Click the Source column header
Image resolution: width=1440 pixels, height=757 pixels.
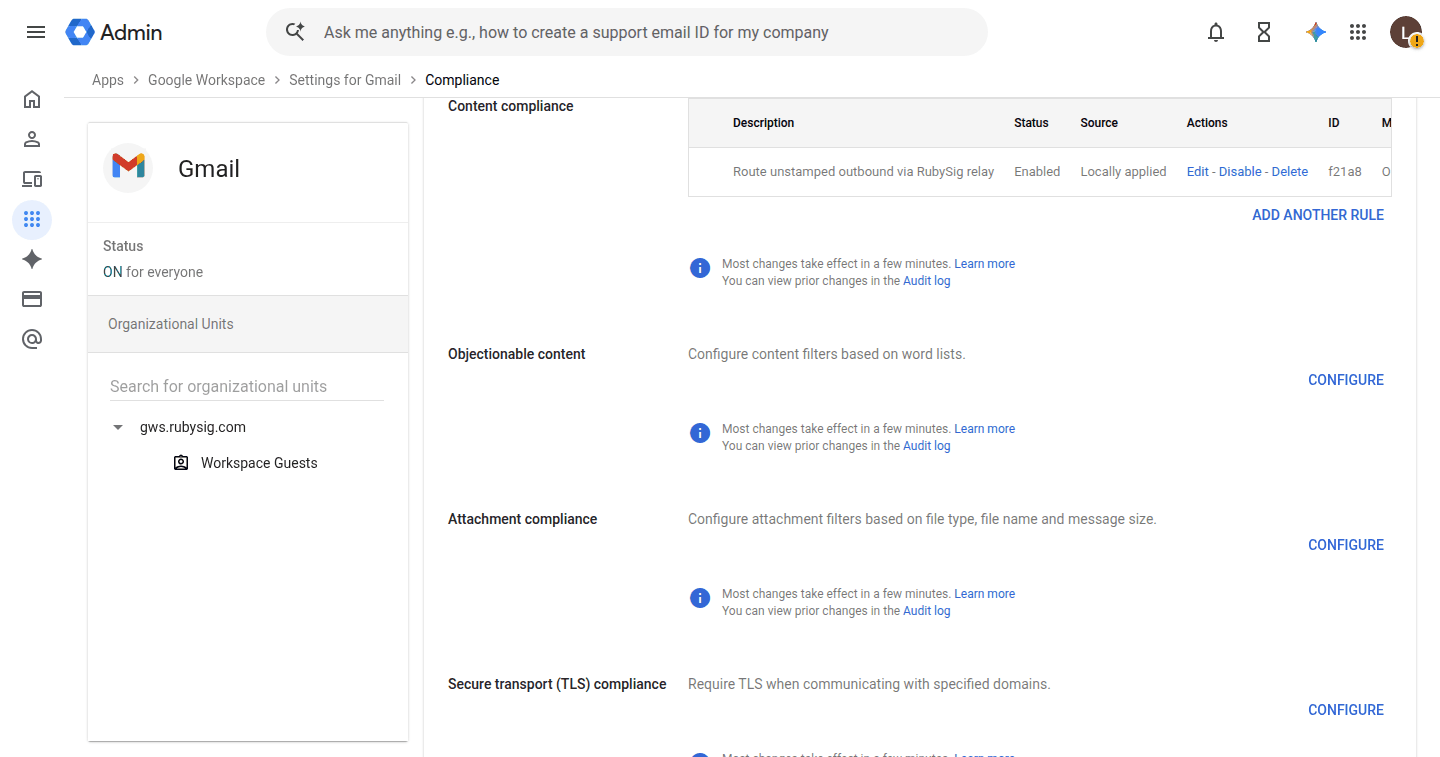click(x=1099, y=123)
